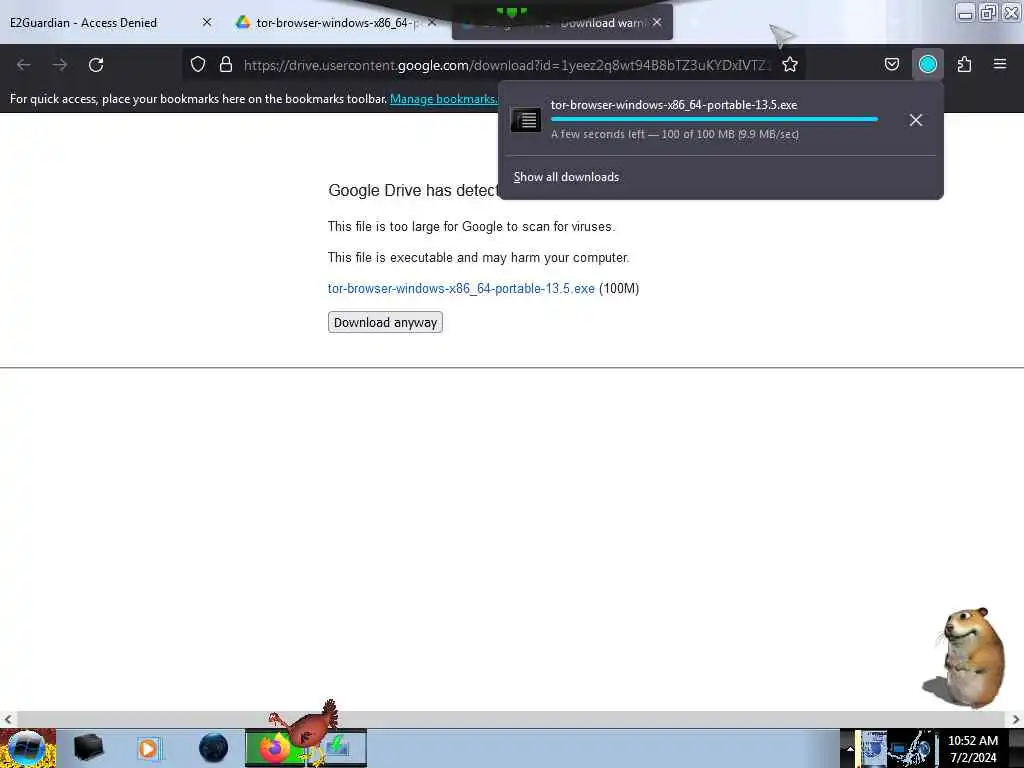Open the tor-browser-windows-x86_64-portable-13.5.exe page link

tap(461, 288)
